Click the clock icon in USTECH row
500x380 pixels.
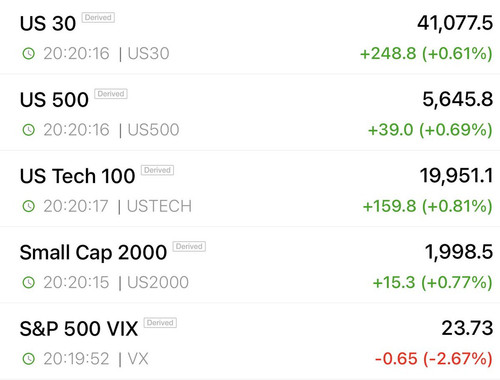(28, 206)
